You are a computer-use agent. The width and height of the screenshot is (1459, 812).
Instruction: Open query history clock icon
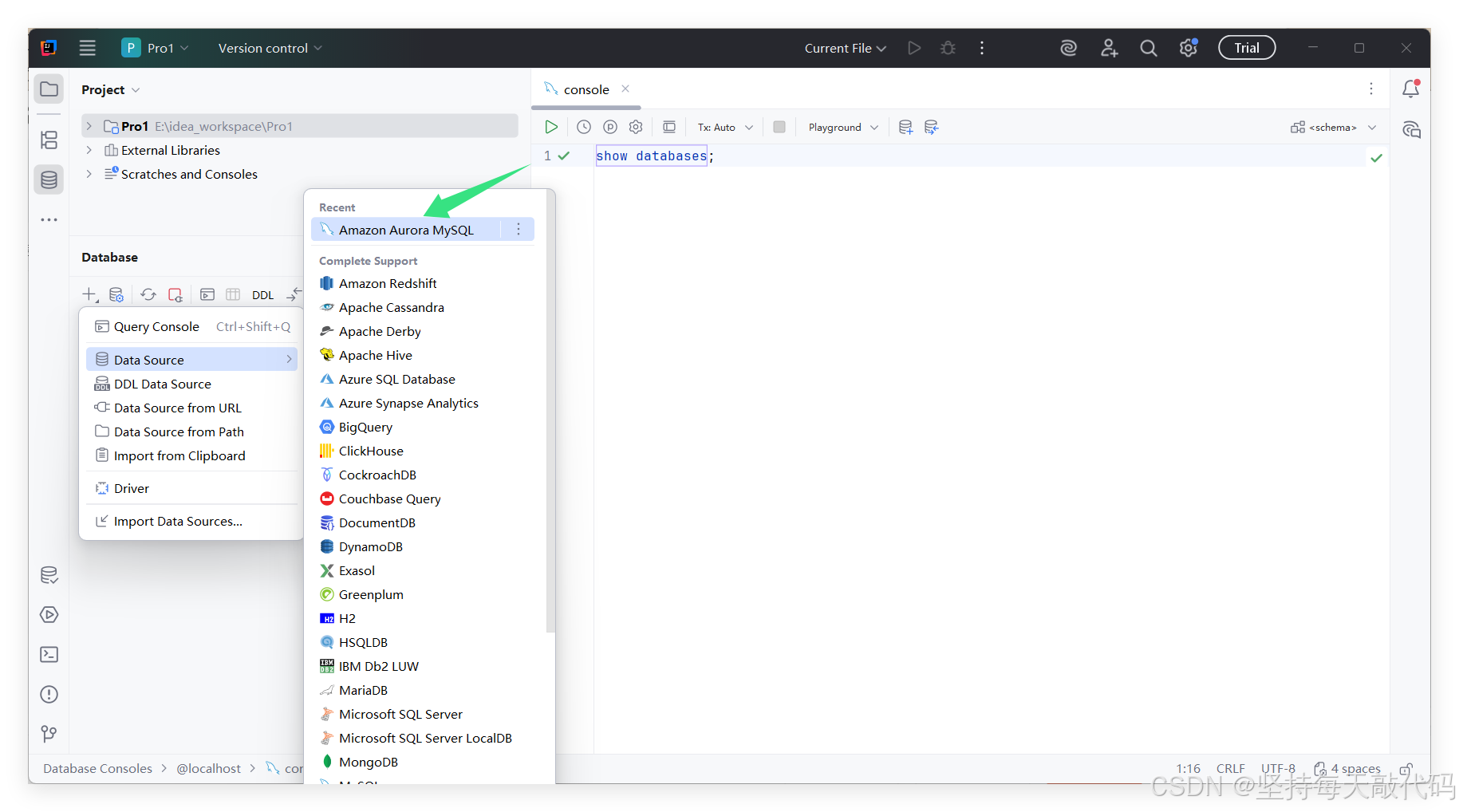pyautogui.click(x=584, y=127)
